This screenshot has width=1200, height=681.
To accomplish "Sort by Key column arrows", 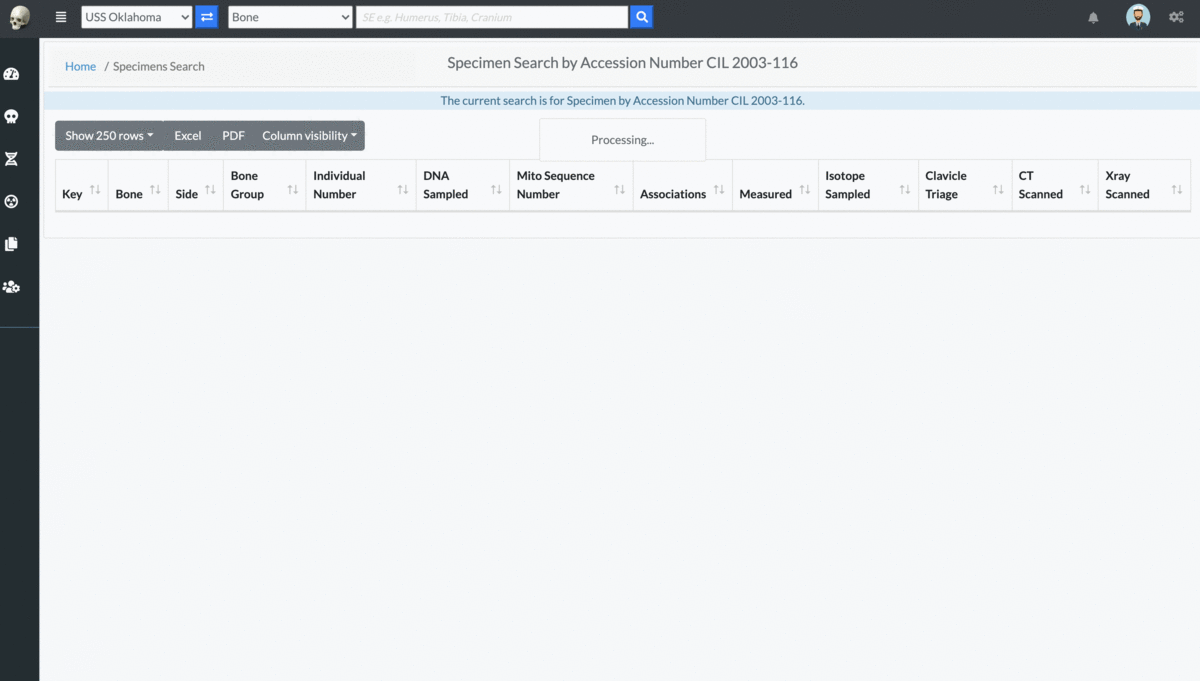I will tap(95, 190).
